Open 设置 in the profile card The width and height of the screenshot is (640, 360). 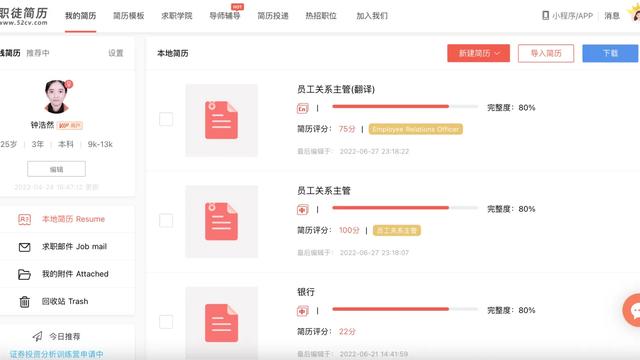pyautogui.click(x=116, y=53)
